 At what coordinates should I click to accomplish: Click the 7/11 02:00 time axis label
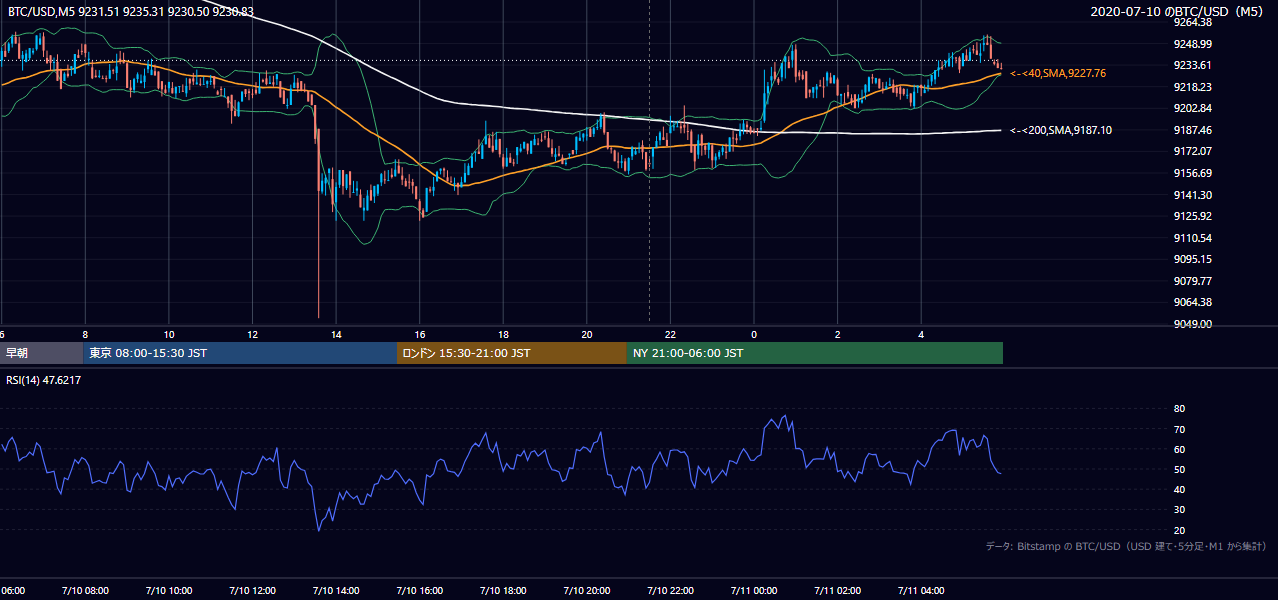[x=838, y=591]
